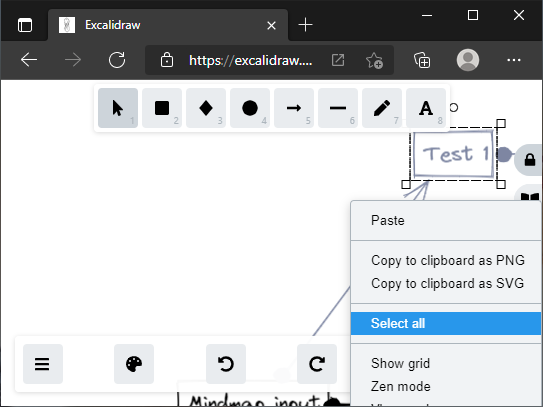The width and height of the screenshot is (543, 407).
Task: Select the Diamond tool
Action: coord(206,108)
